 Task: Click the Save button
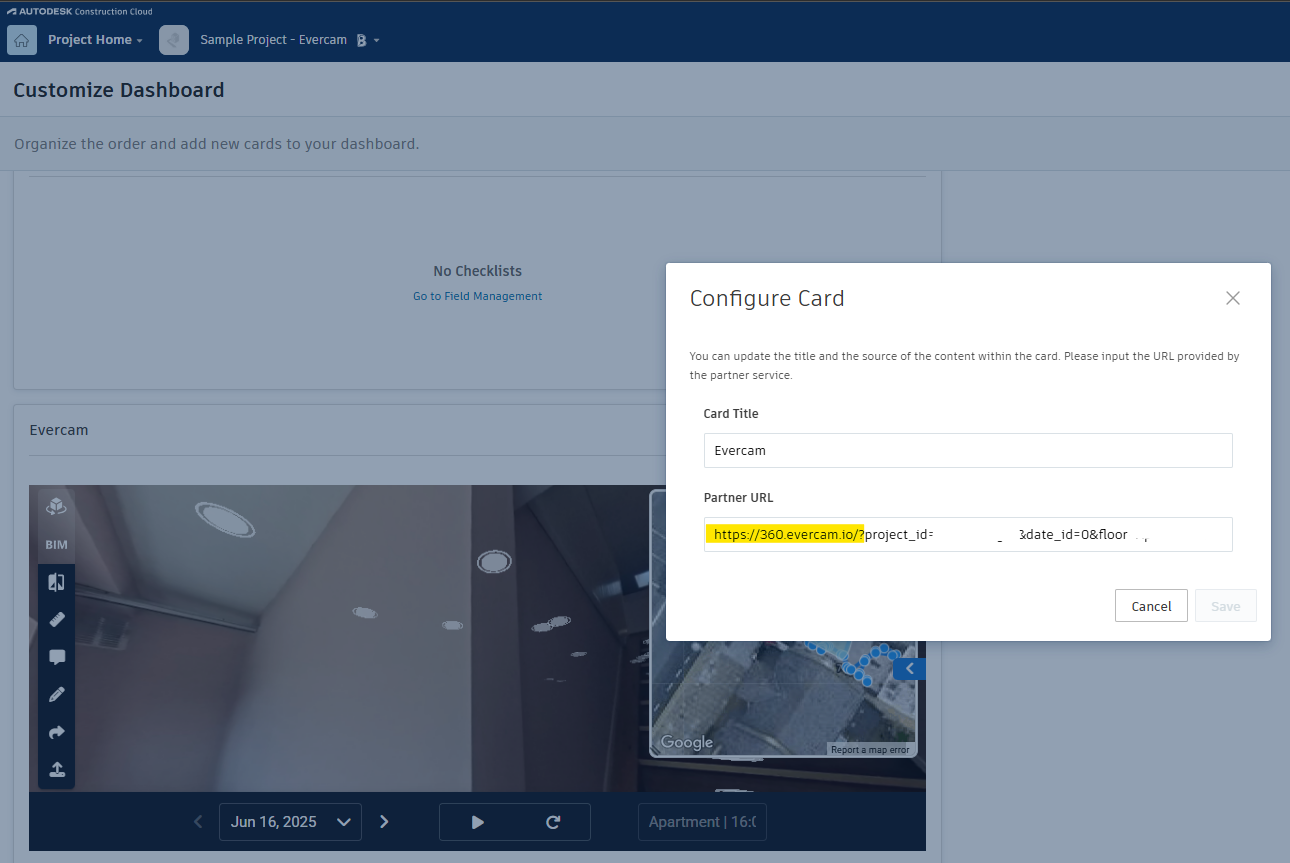pyautogui.click(x=1226, y=606)
